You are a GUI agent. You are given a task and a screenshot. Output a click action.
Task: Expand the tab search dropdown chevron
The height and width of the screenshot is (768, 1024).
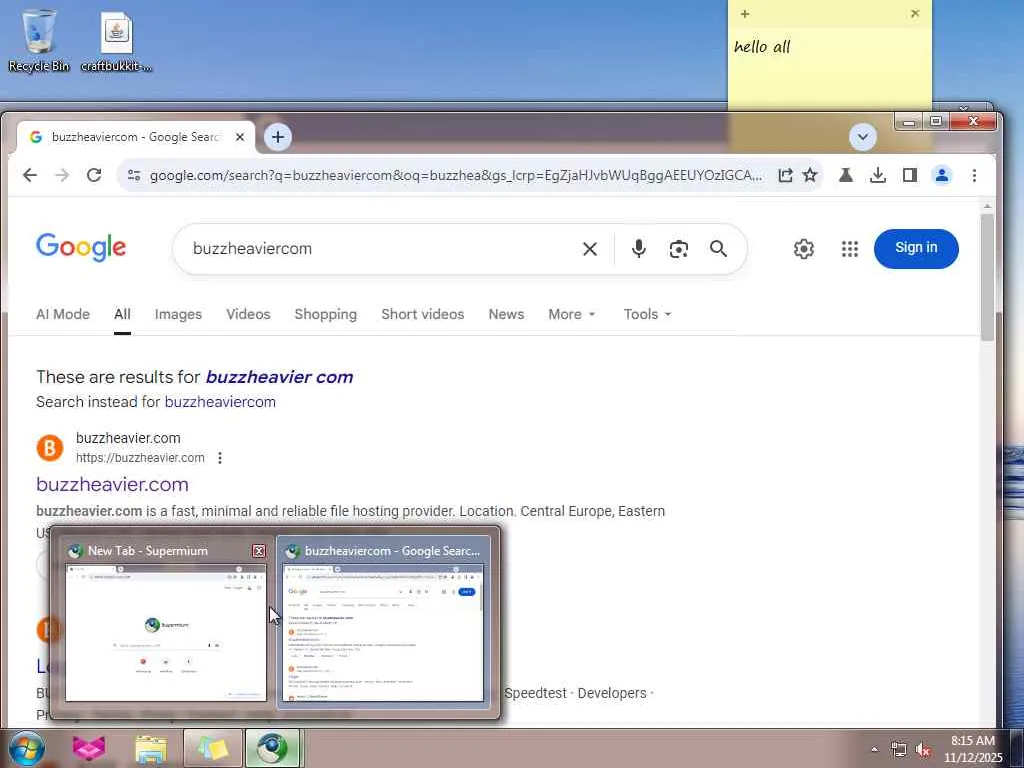(863, 137)
